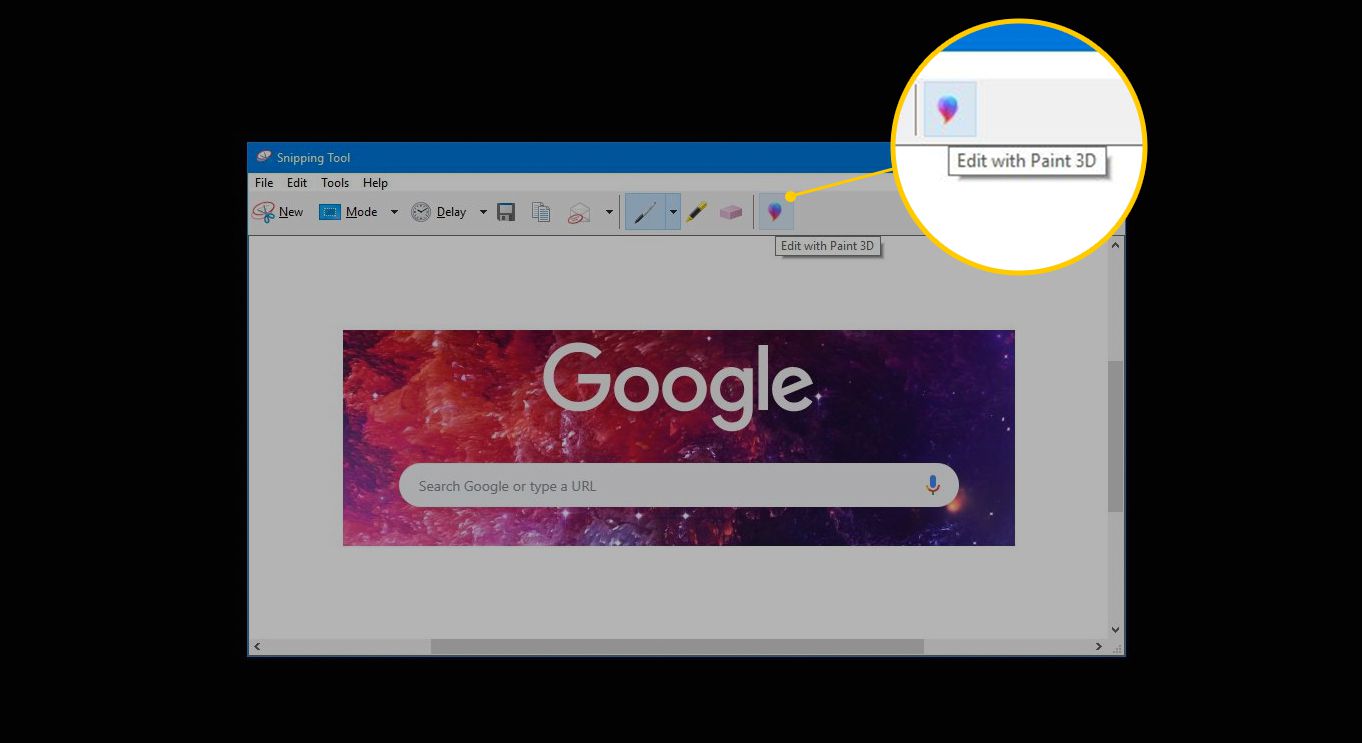Click the Mode button label
Screen dimensions: 1362x743
[361, 212]
